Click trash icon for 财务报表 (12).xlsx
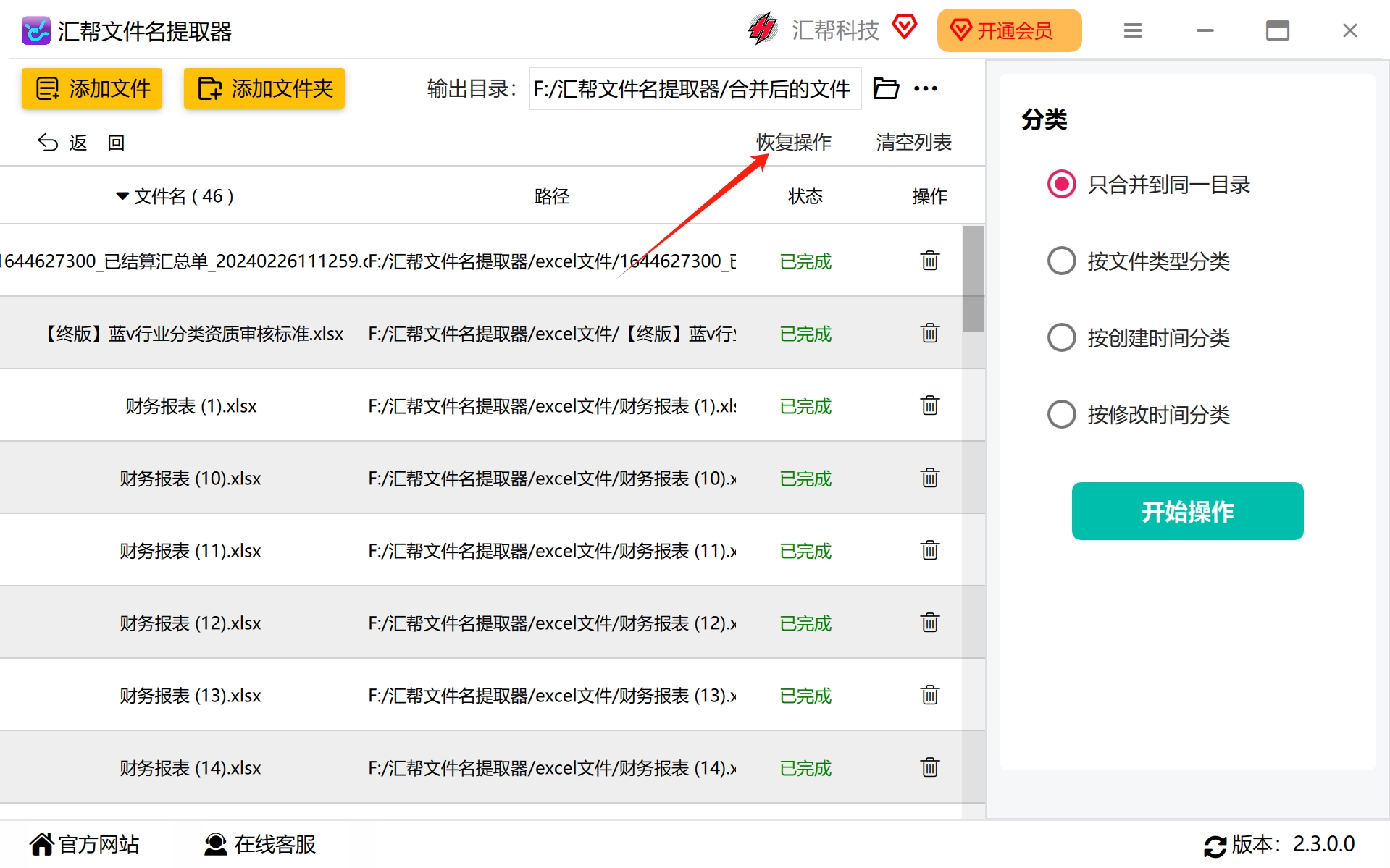1390x868 pixels. click(930, 623)
